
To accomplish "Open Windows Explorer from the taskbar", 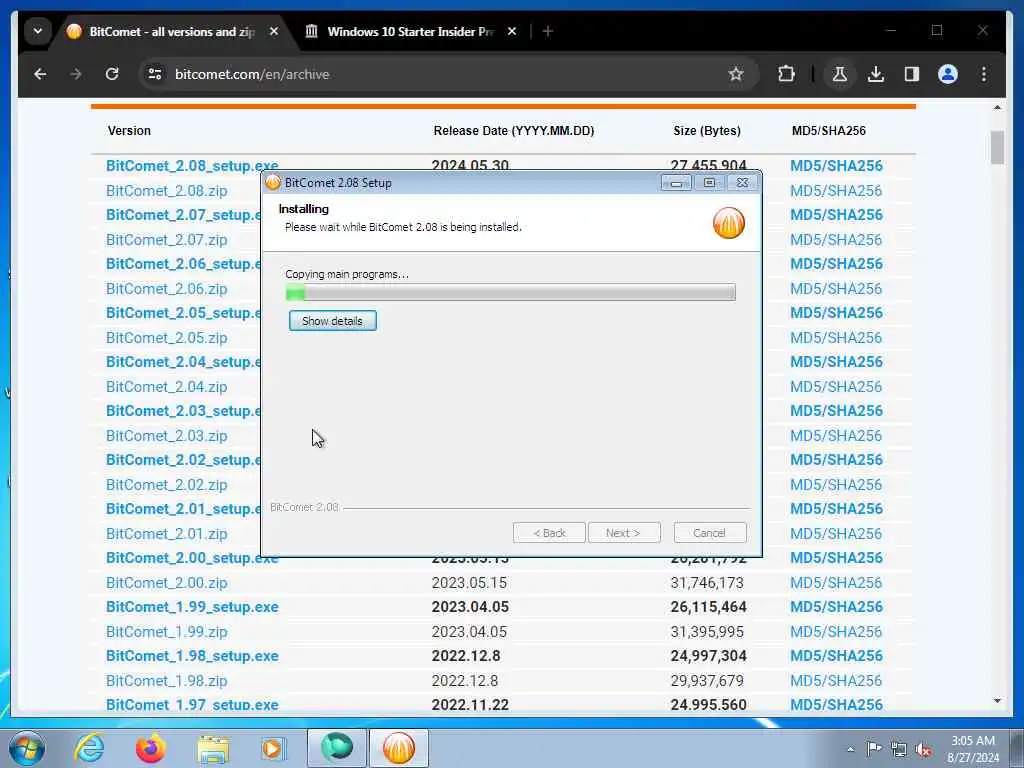I will point(213,748).
